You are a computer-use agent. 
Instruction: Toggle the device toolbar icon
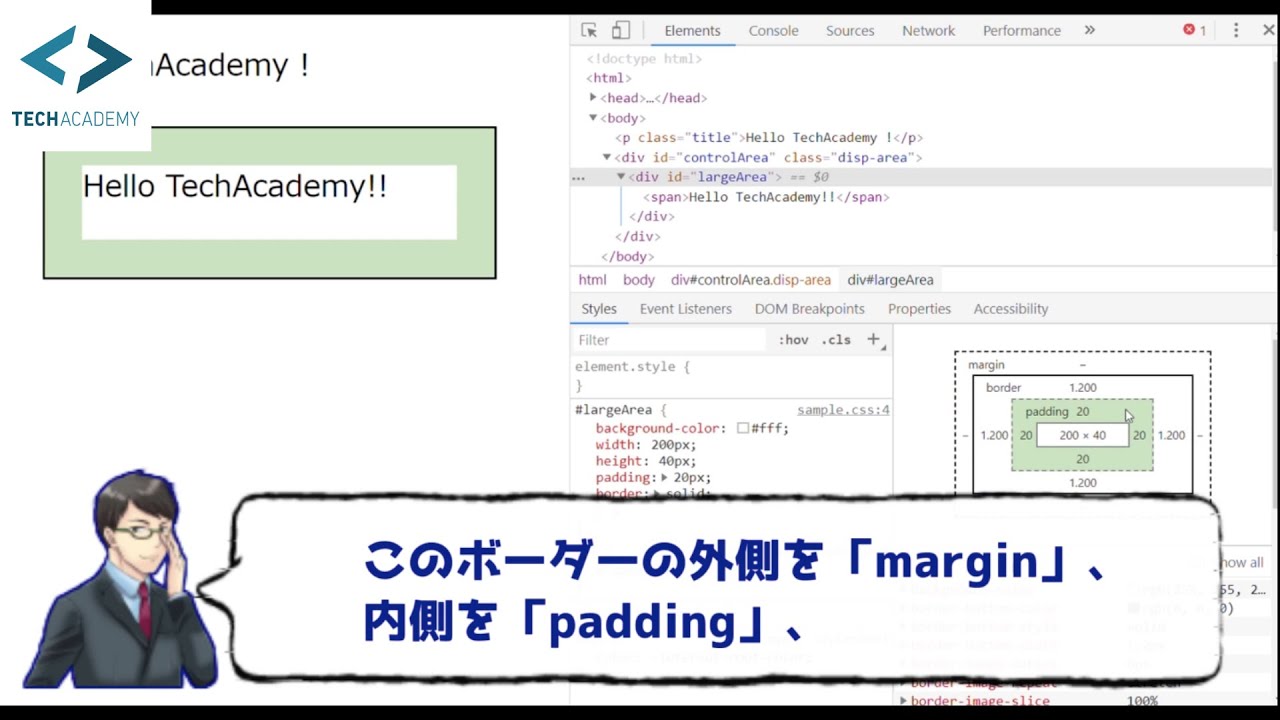click(x=620, y=30)
